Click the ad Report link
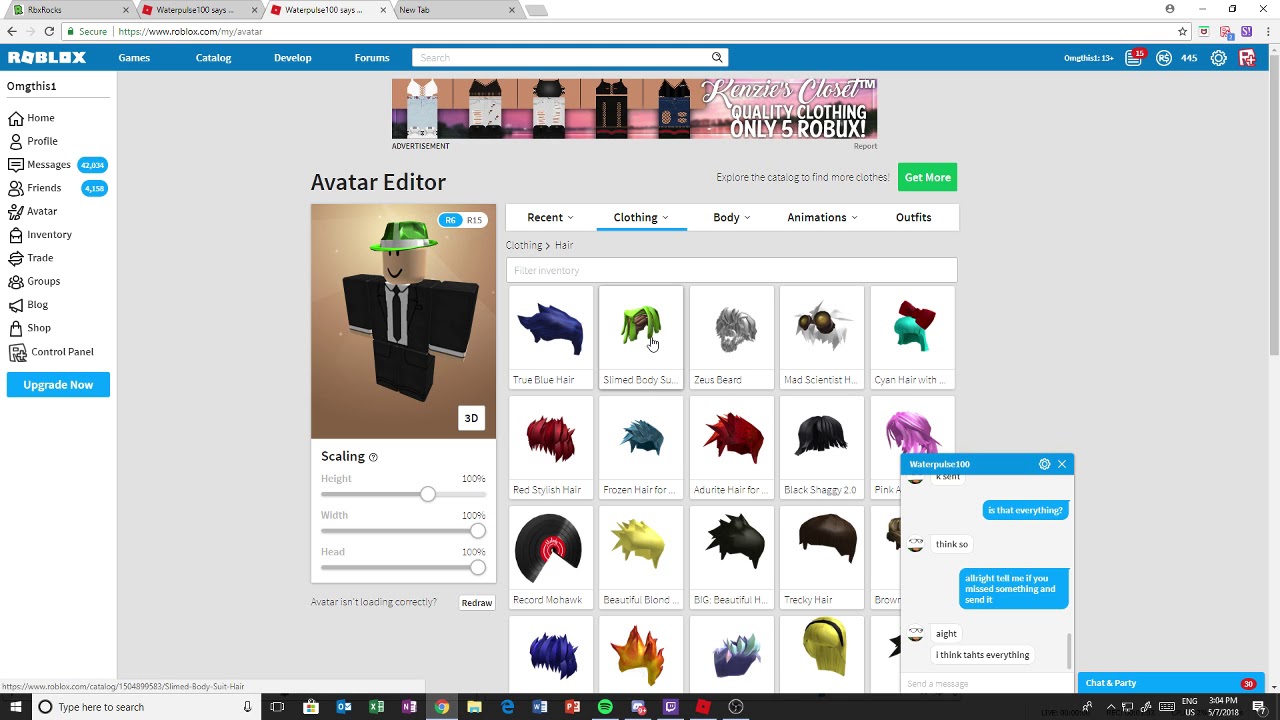 coord(865,146)
